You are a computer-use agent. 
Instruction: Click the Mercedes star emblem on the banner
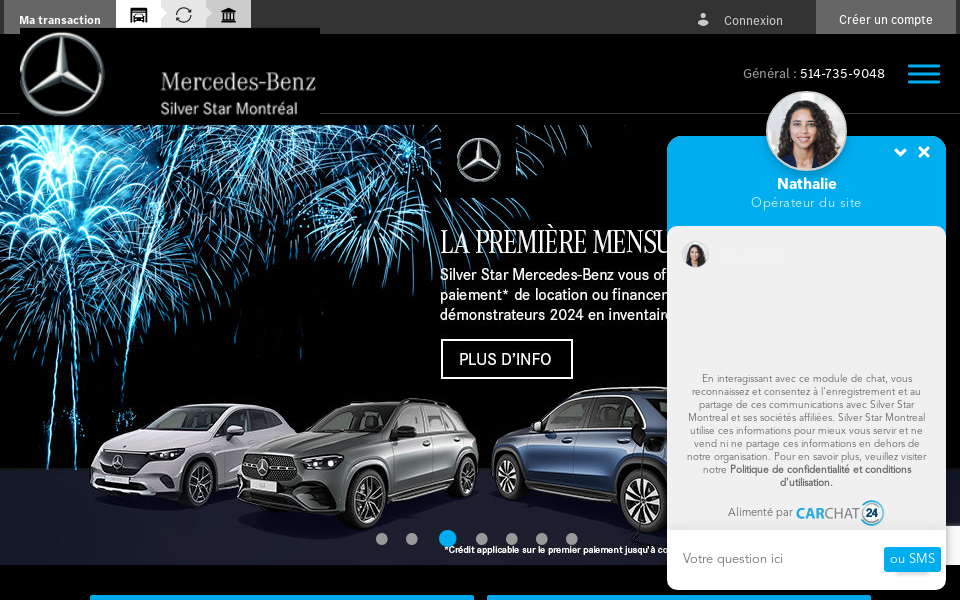click(479, 160)
